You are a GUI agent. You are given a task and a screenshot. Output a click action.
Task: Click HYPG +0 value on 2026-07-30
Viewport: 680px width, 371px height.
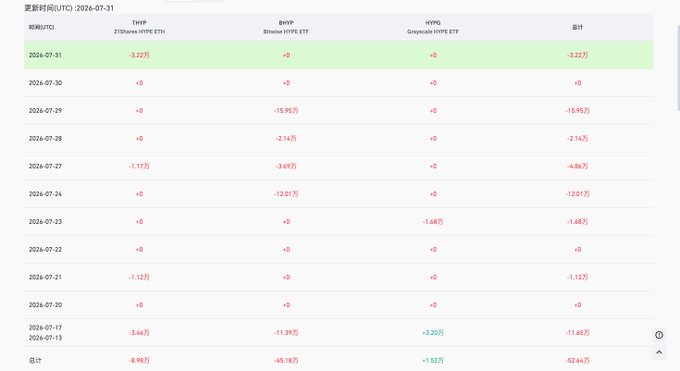tap(433, 83)
